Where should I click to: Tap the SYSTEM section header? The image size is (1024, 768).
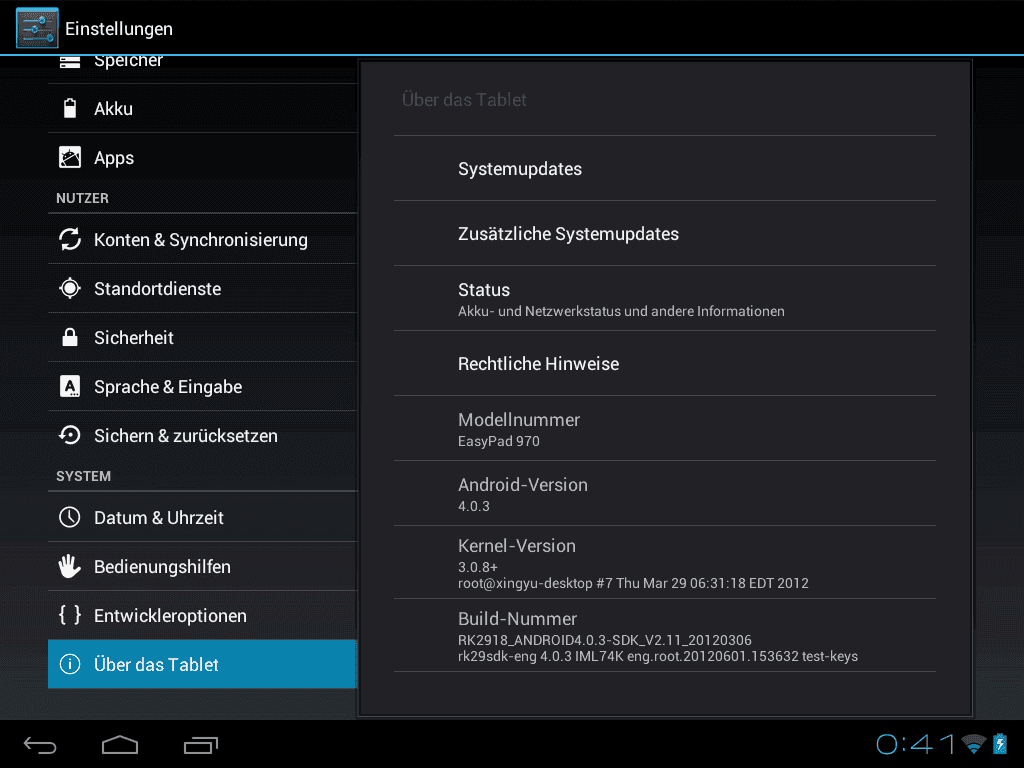point(84,476)
